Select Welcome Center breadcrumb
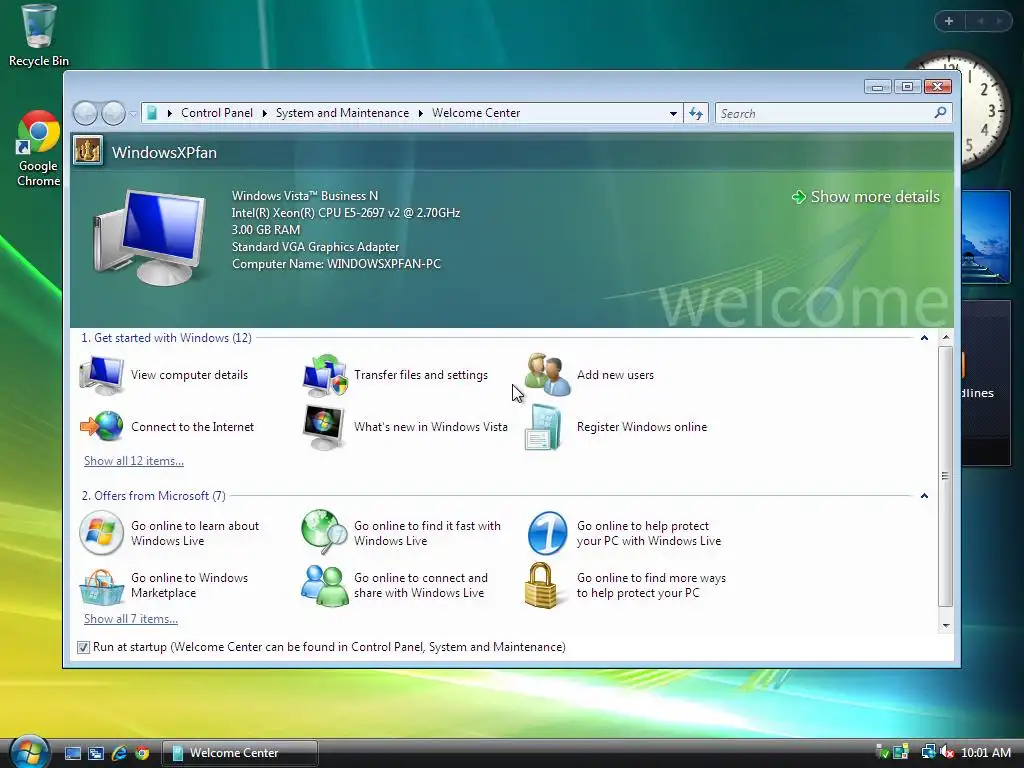The width and height of the screenshot is (1024, 768). coord(476,113)
